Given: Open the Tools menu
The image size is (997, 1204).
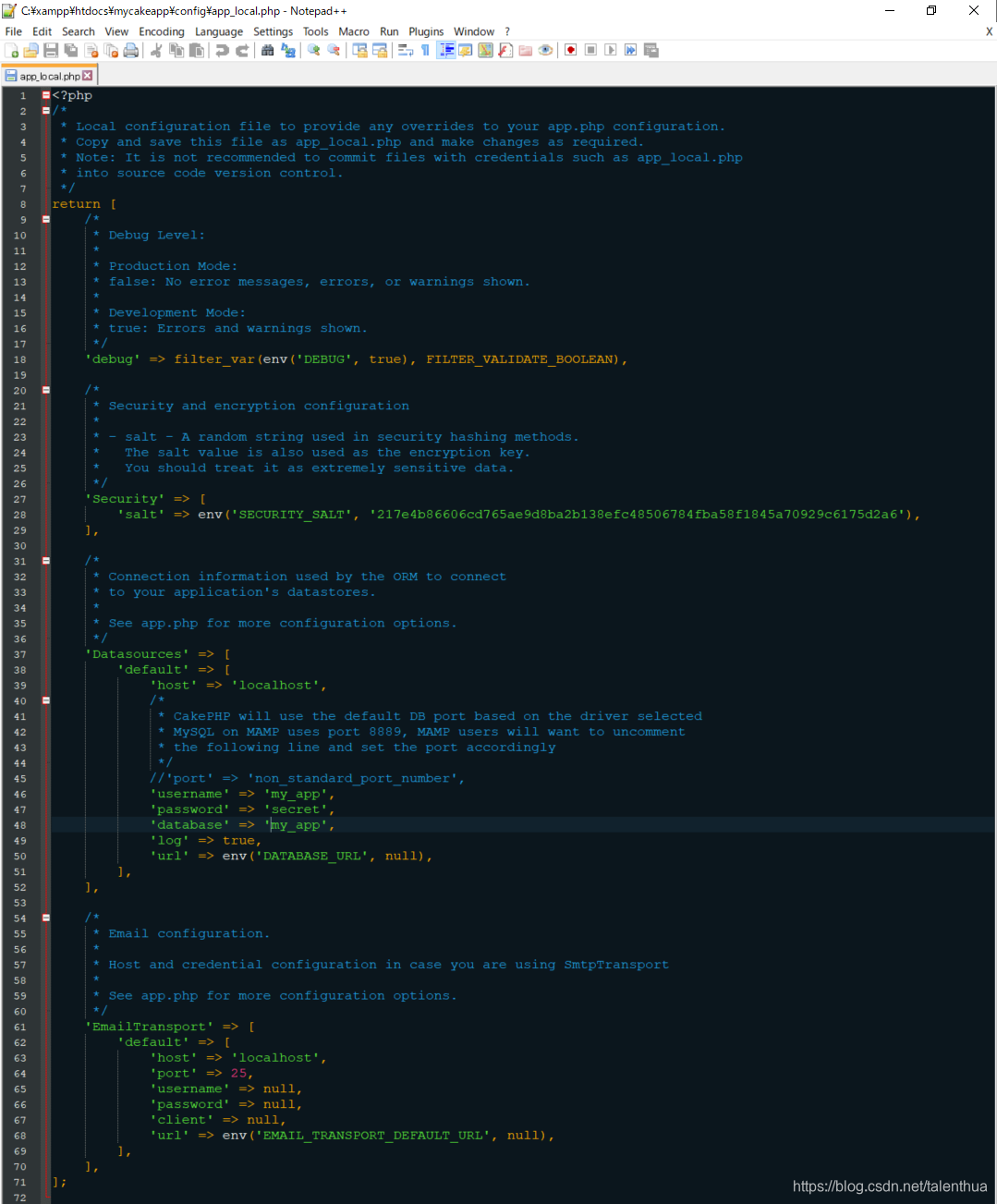Looking at the screenshot, I should [316, 31].
